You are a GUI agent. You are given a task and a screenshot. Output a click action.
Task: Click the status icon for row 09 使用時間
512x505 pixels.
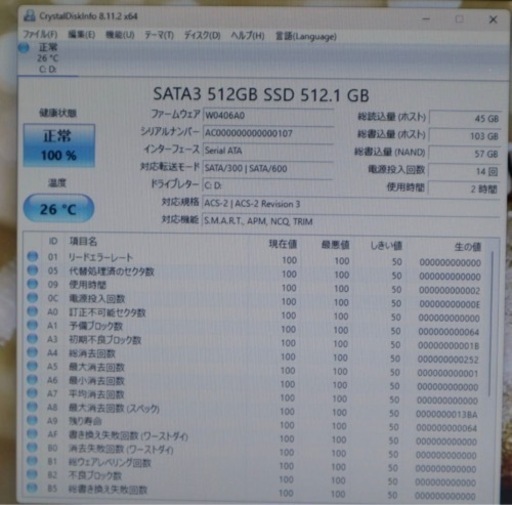pyautogui.click(x=32, y=284)
